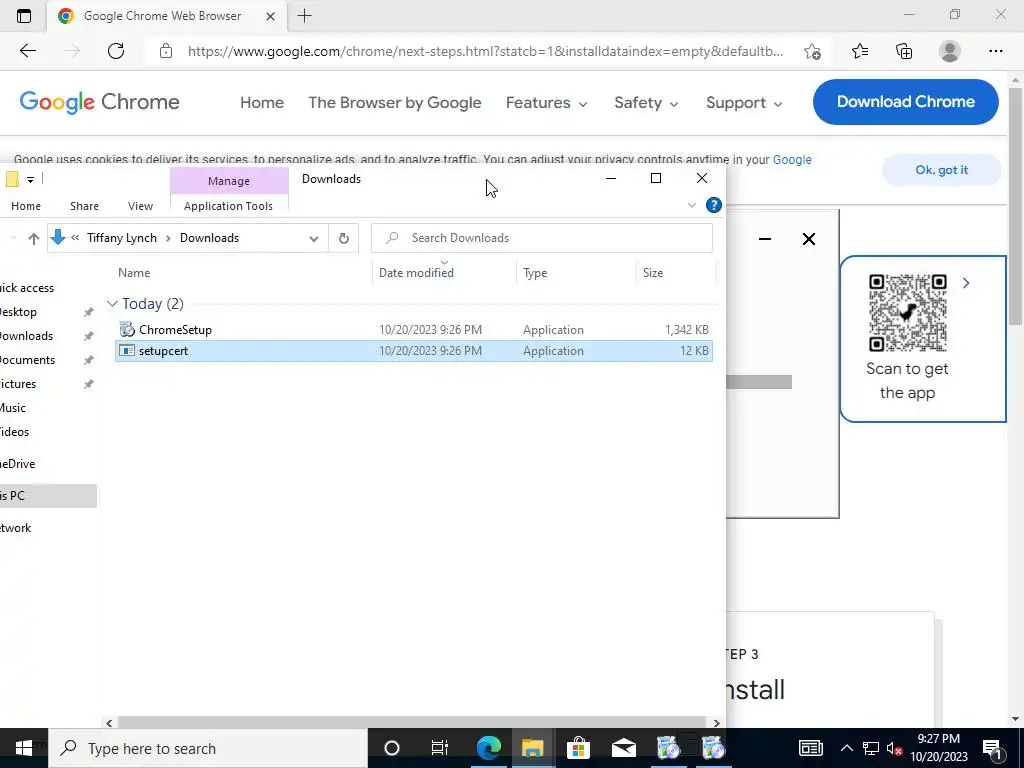Close the dialog behind Explorer with X
The height and width of the screenshot is (768, 1024).
tap(808, 239)
